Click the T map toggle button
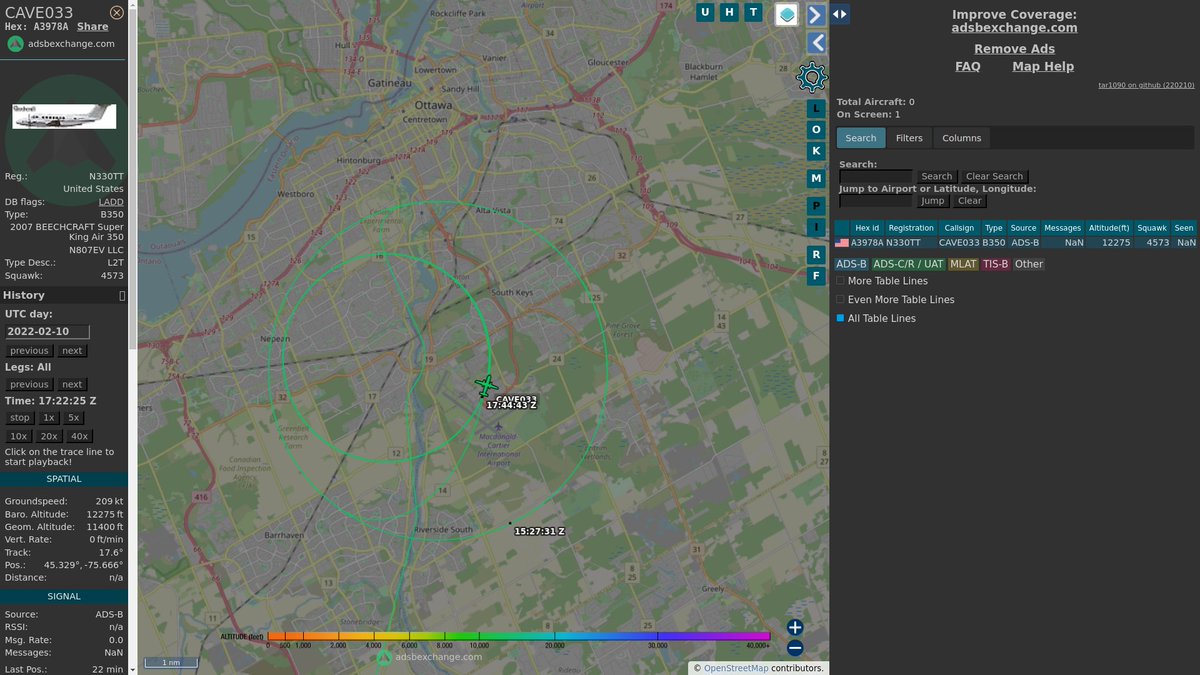 (x=753, y=12)
